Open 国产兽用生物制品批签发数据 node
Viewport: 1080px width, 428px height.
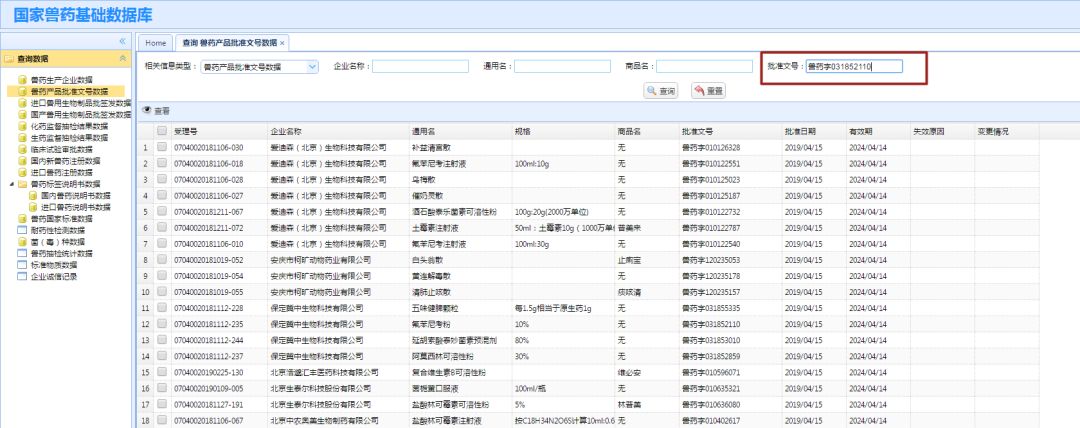(81, 114)
